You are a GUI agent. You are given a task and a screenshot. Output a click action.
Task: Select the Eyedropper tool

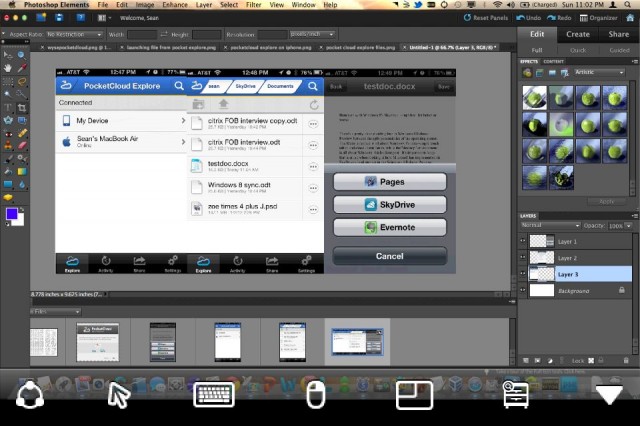22,68
